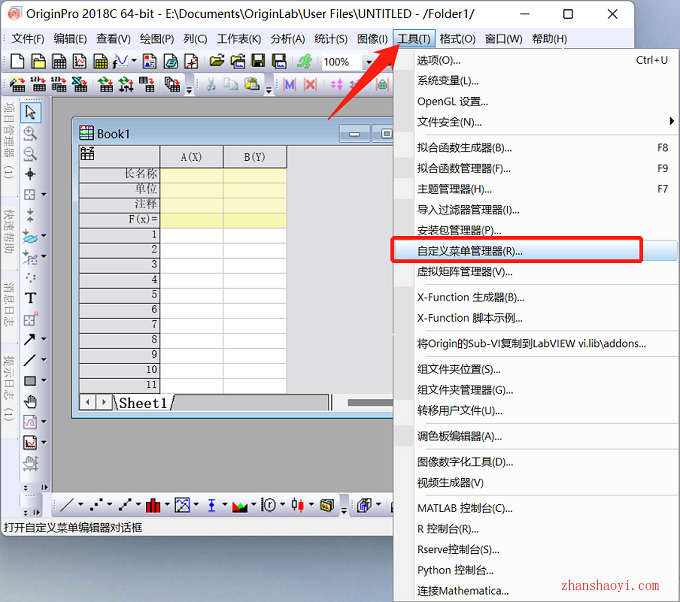680x602 pixels.
Task: Open the 文件(F) menu
Action: [x=28, y=39]
